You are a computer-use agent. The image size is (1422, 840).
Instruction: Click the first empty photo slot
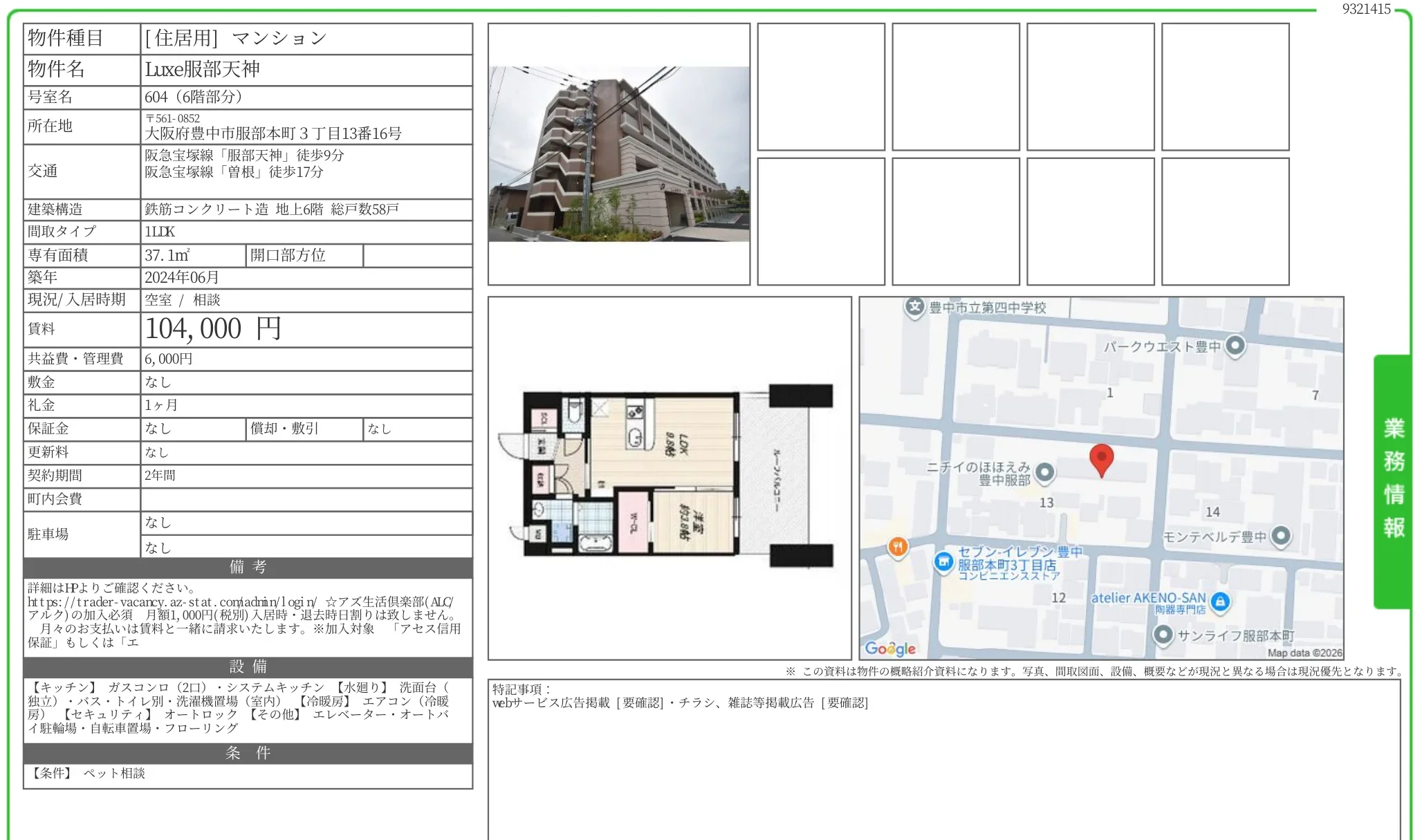click(x=820, y=87)
